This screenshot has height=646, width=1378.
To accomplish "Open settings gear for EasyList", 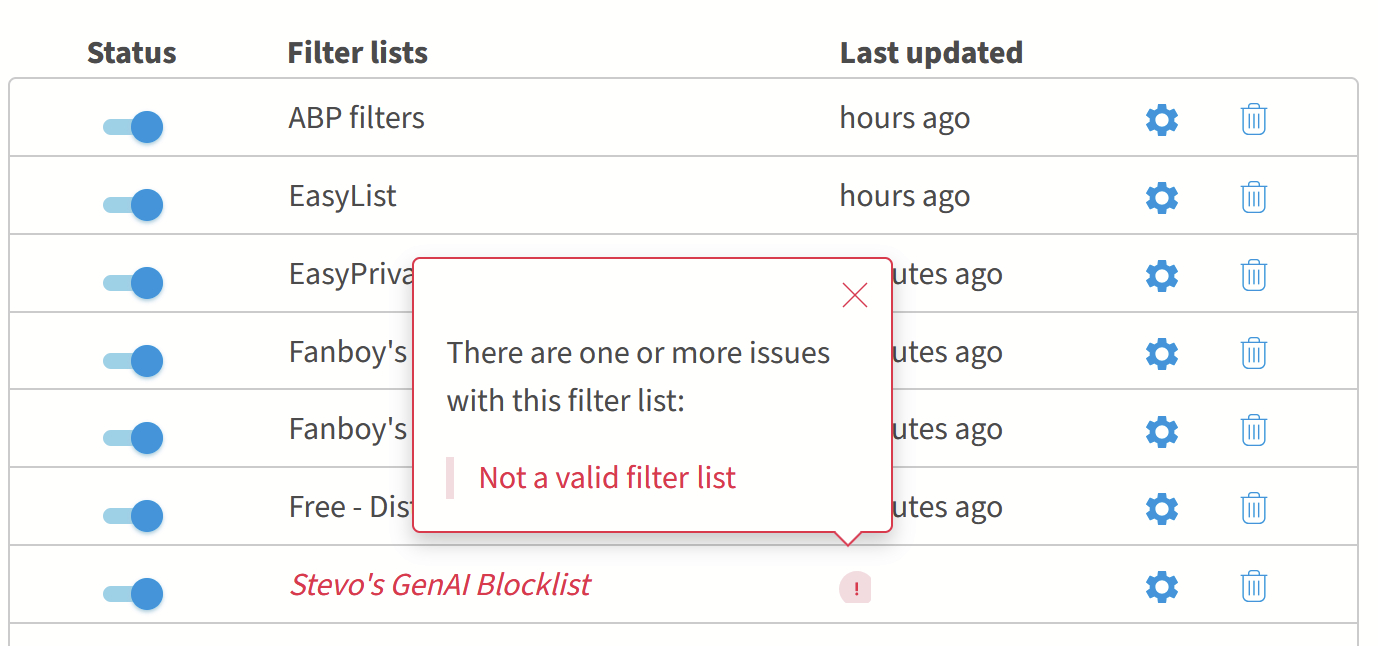I will [1161, 198].
